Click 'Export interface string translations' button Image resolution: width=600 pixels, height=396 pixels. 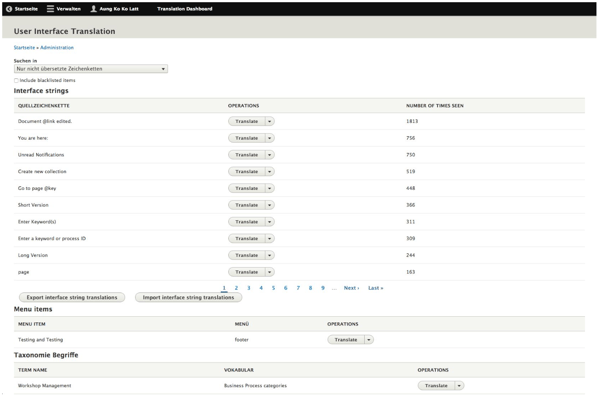coord(72,298)
